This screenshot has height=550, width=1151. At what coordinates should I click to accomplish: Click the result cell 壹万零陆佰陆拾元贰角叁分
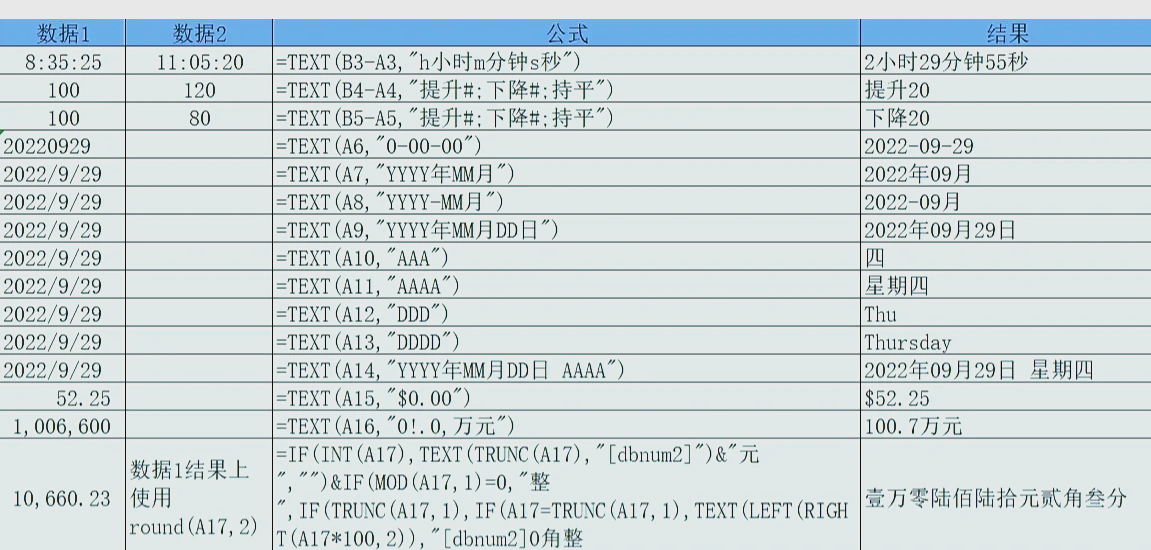pos(1004,497)
